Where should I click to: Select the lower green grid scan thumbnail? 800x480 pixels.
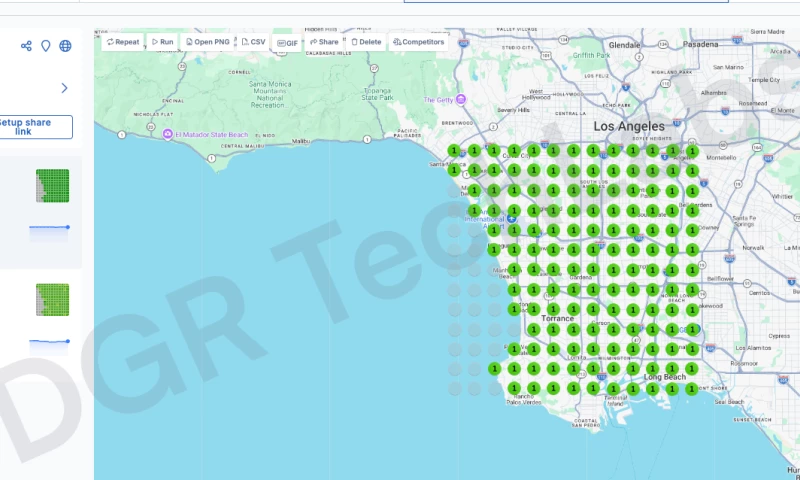pos(52,300)
